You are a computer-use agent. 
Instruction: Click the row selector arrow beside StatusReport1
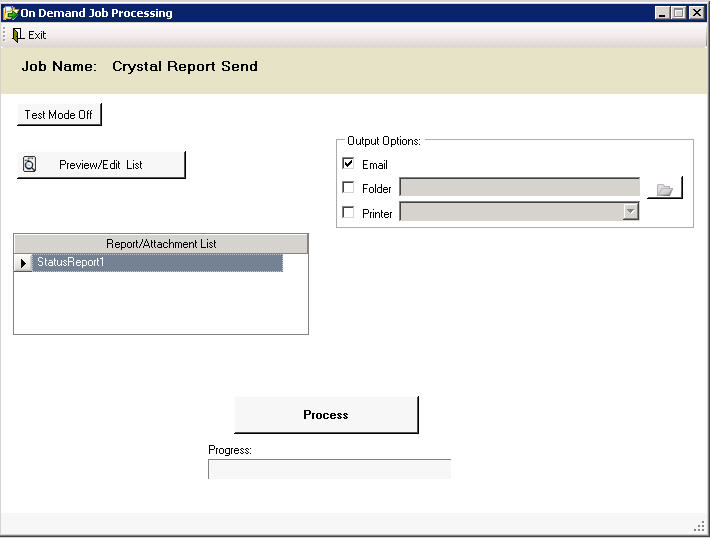(x=24, y=263)
